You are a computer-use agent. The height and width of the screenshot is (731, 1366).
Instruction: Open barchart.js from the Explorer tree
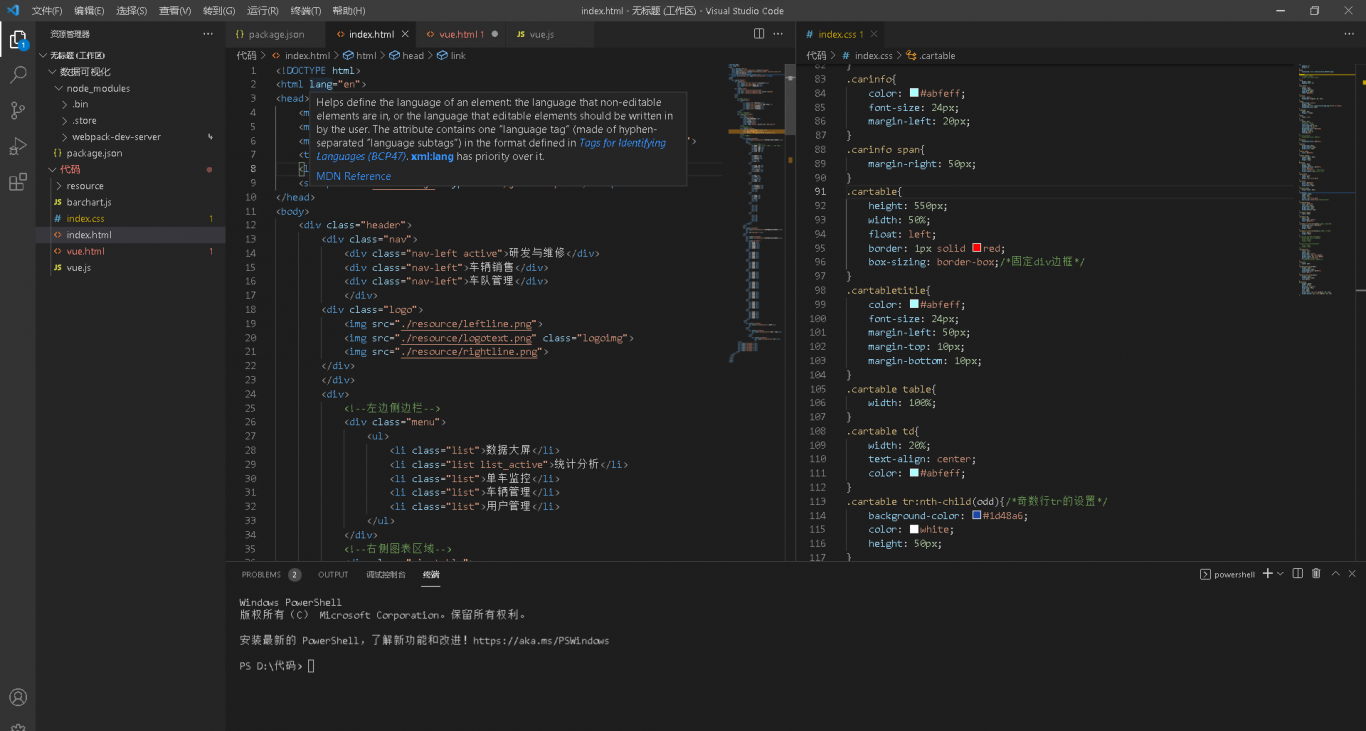[x=130, y=202]
